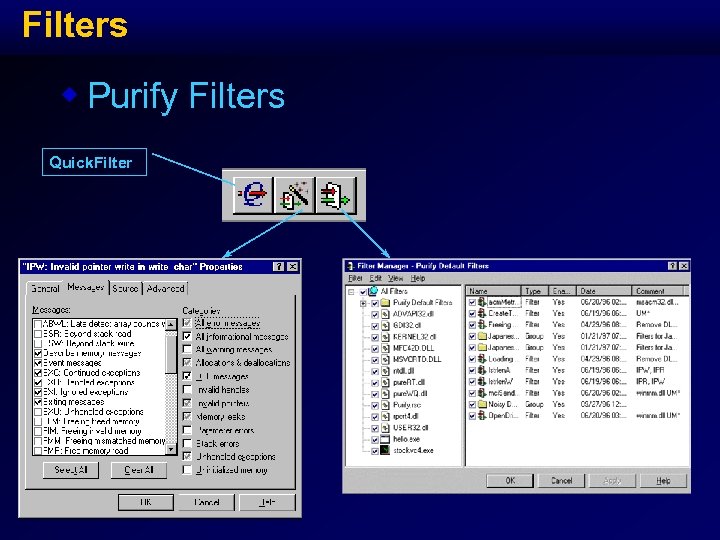Switch to the General tab
This screenshot has height=540, width=720.
45,288
